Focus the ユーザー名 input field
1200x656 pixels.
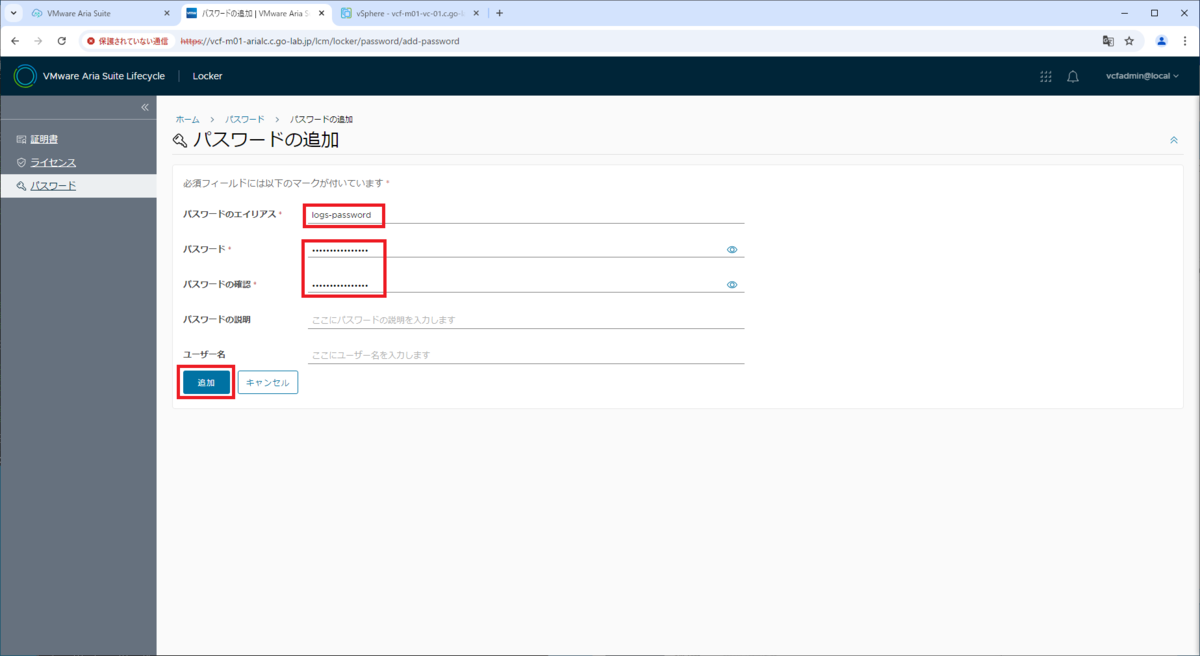pos(526,355)
